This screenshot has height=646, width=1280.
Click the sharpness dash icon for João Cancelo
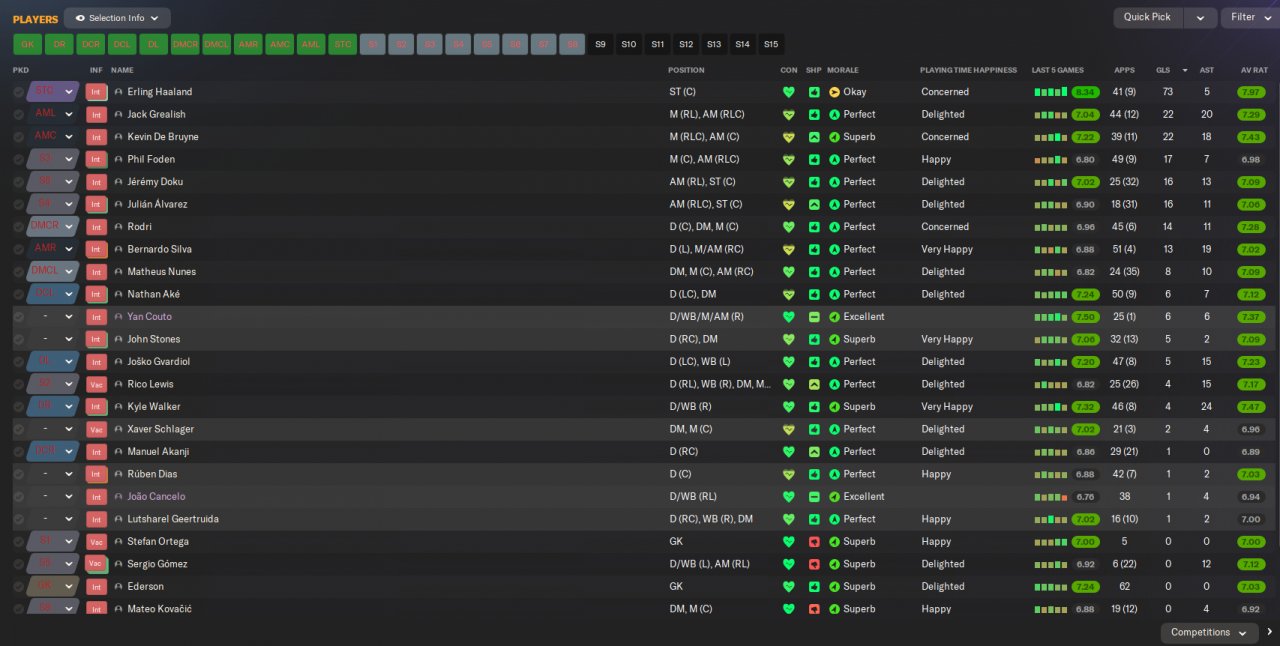814,497
